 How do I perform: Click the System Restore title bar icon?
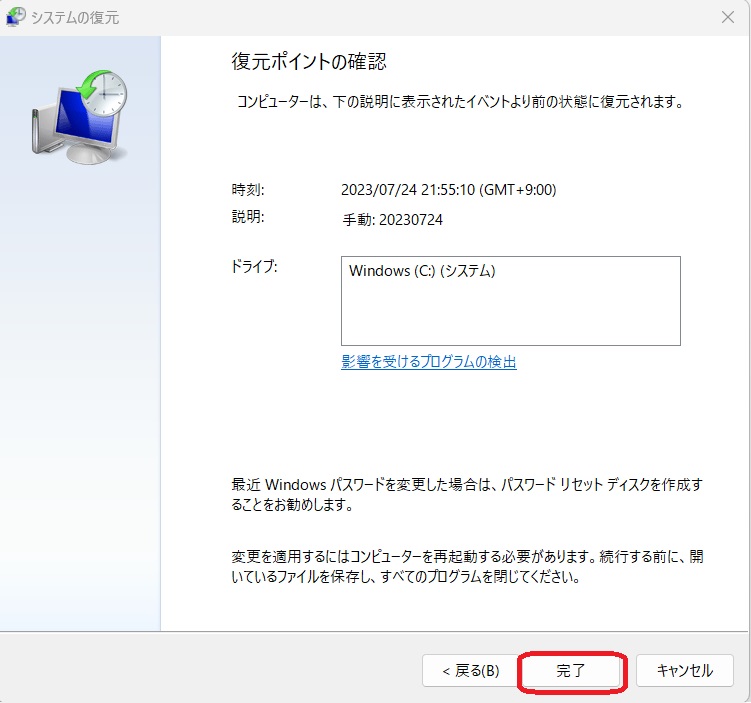(x=15, y=17)
